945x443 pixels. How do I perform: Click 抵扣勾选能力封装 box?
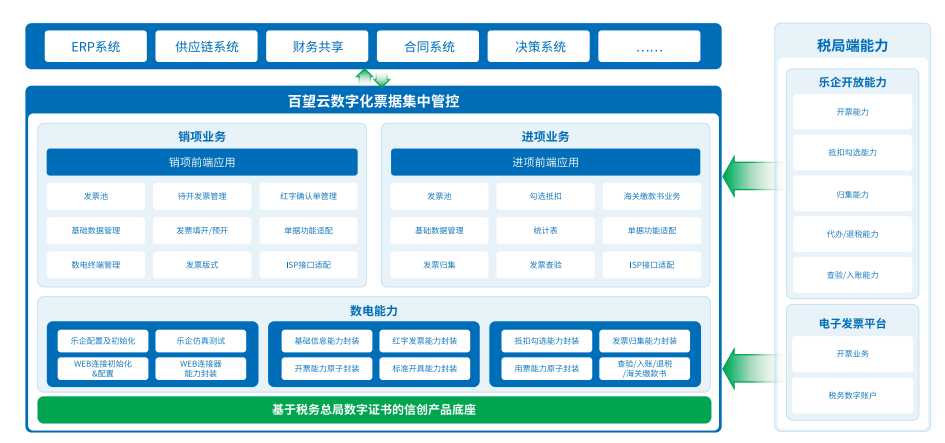tap(547, 340)
